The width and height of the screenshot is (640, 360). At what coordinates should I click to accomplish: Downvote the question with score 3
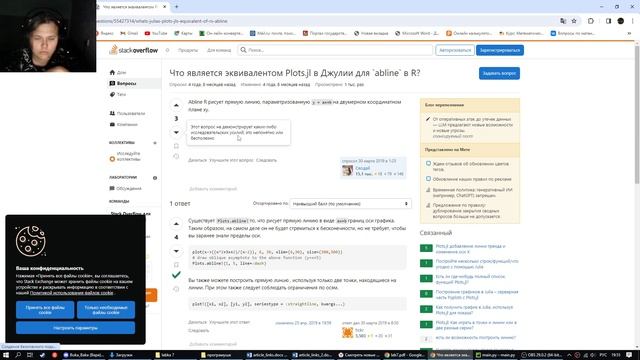pyautogui.click(x=176, y=132)
